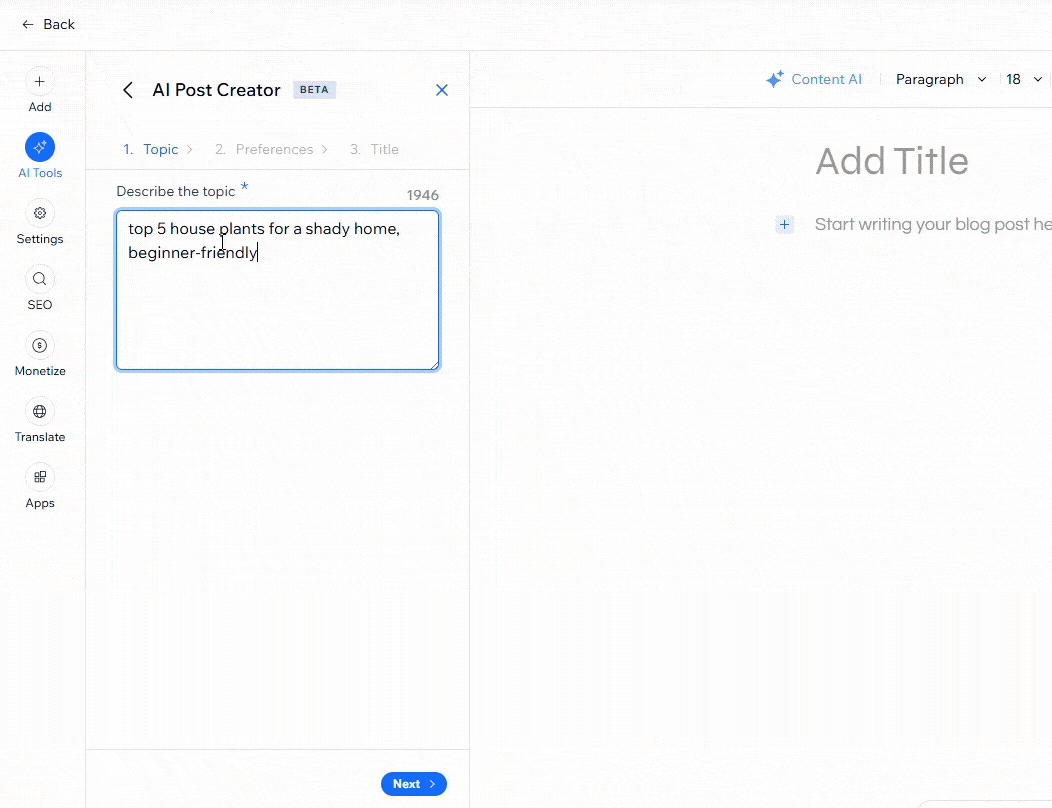Click the plus icon beside the blog body
The height and width of the screenshot is (808, 1052).
(x=784, y=224)
